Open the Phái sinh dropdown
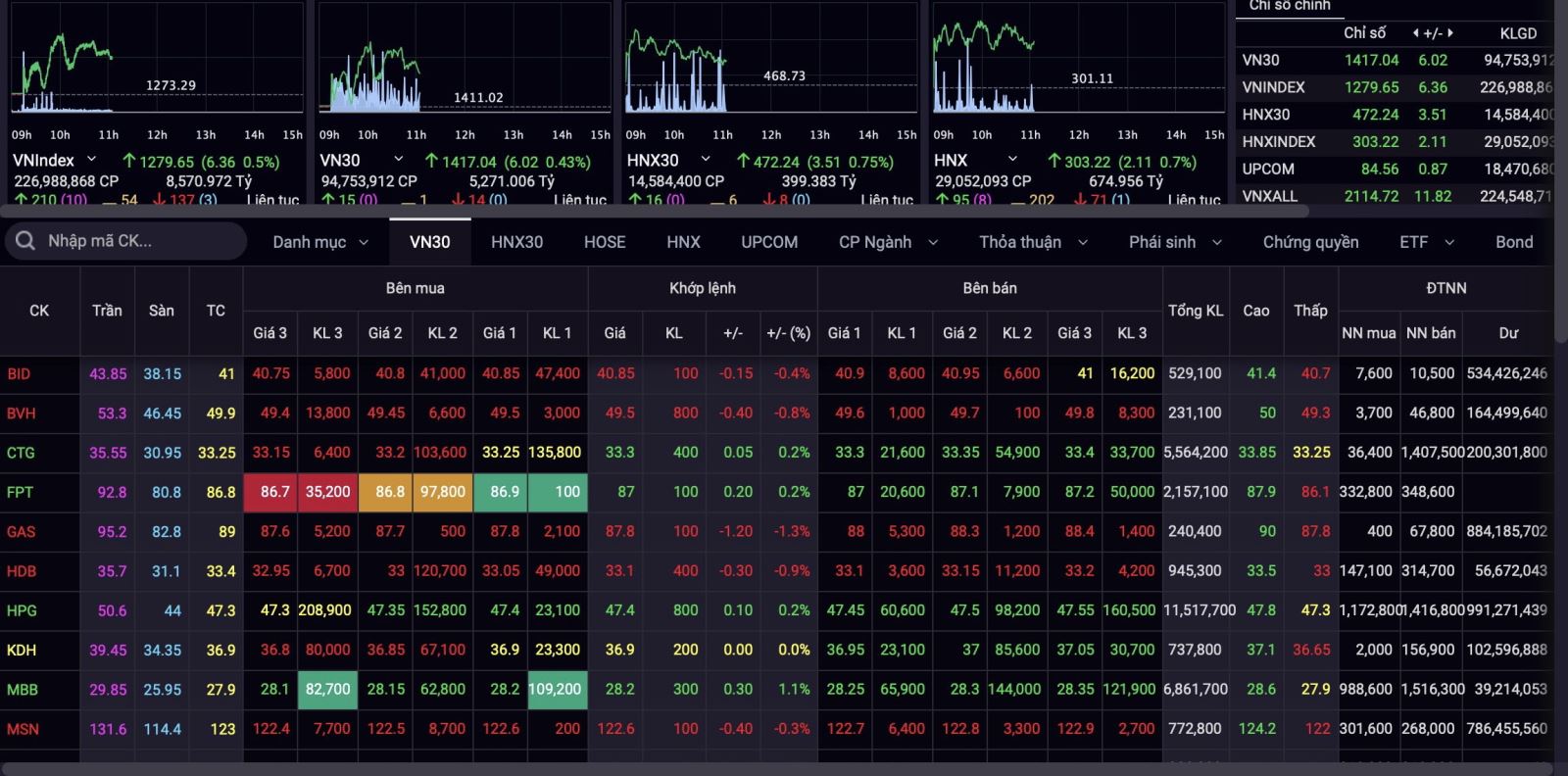Screen dimensions: 1568x776 coord(1175,242)
